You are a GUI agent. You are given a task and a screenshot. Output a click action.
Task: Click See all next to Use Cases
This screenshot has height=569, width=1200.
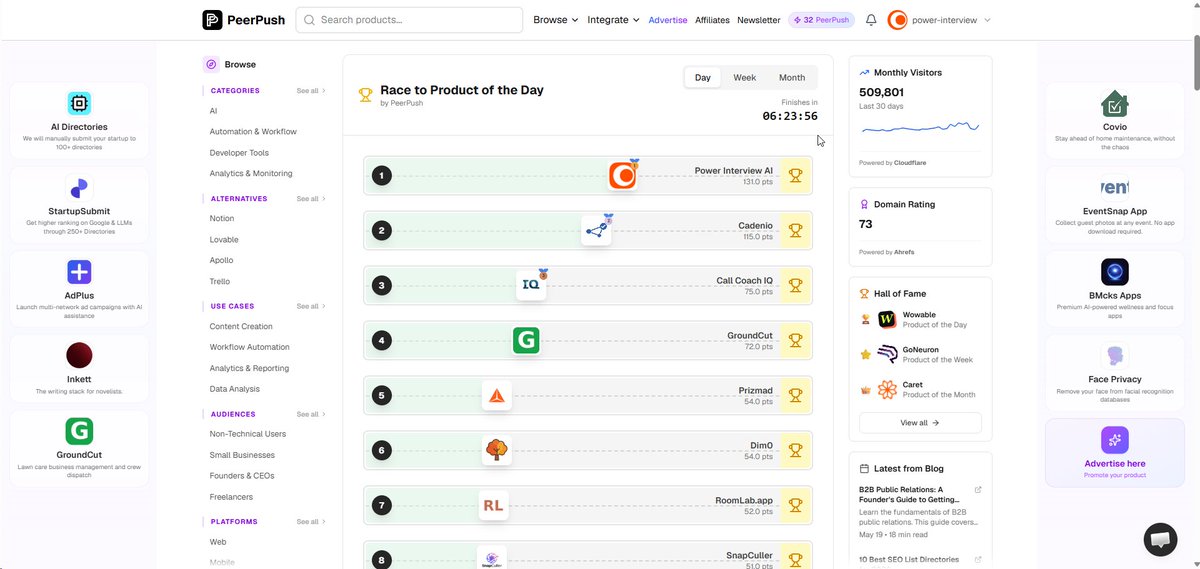(x=311, y=306)
